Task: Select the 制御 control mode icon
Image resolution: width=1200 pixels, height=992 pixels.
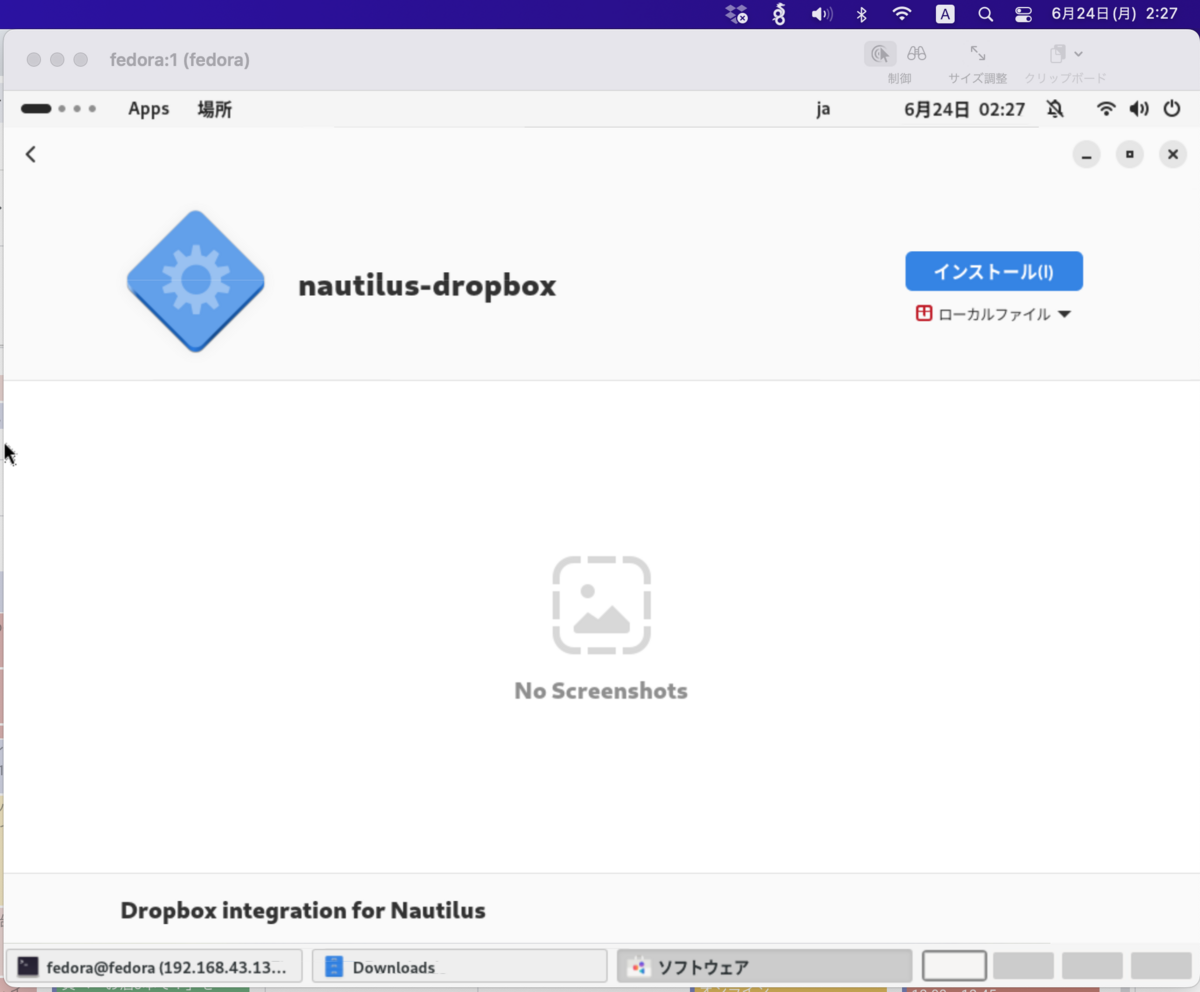Action: (x=880, y=54)
